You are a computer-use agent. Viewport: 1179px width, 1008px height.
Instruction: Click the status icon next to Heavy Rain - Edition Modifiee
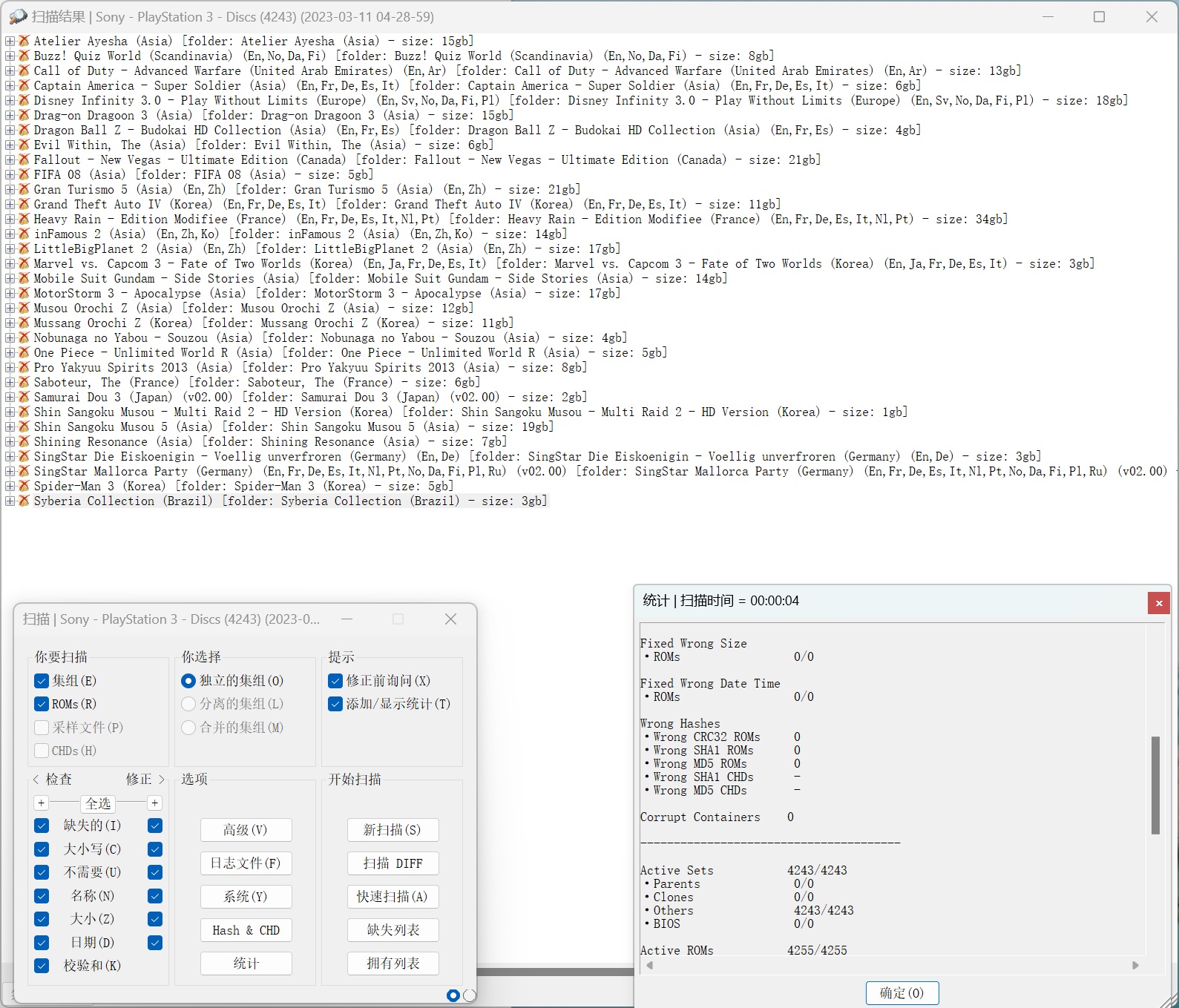point(24,220)
